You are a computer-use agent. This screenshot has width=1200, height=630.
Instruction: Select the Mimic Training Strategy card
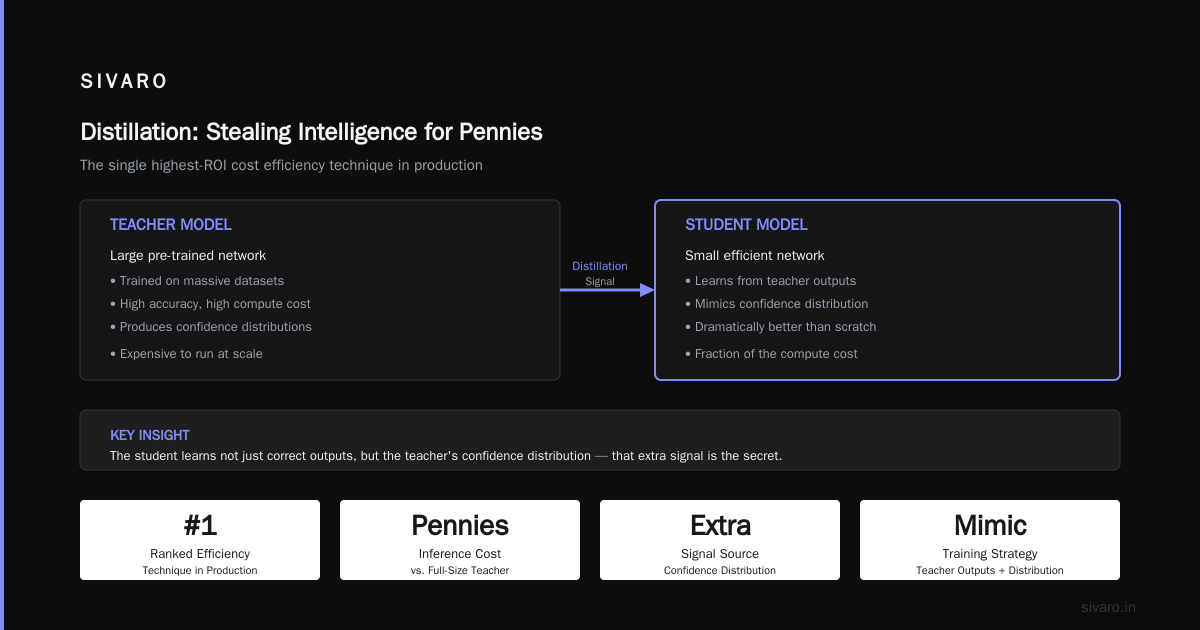990,540
